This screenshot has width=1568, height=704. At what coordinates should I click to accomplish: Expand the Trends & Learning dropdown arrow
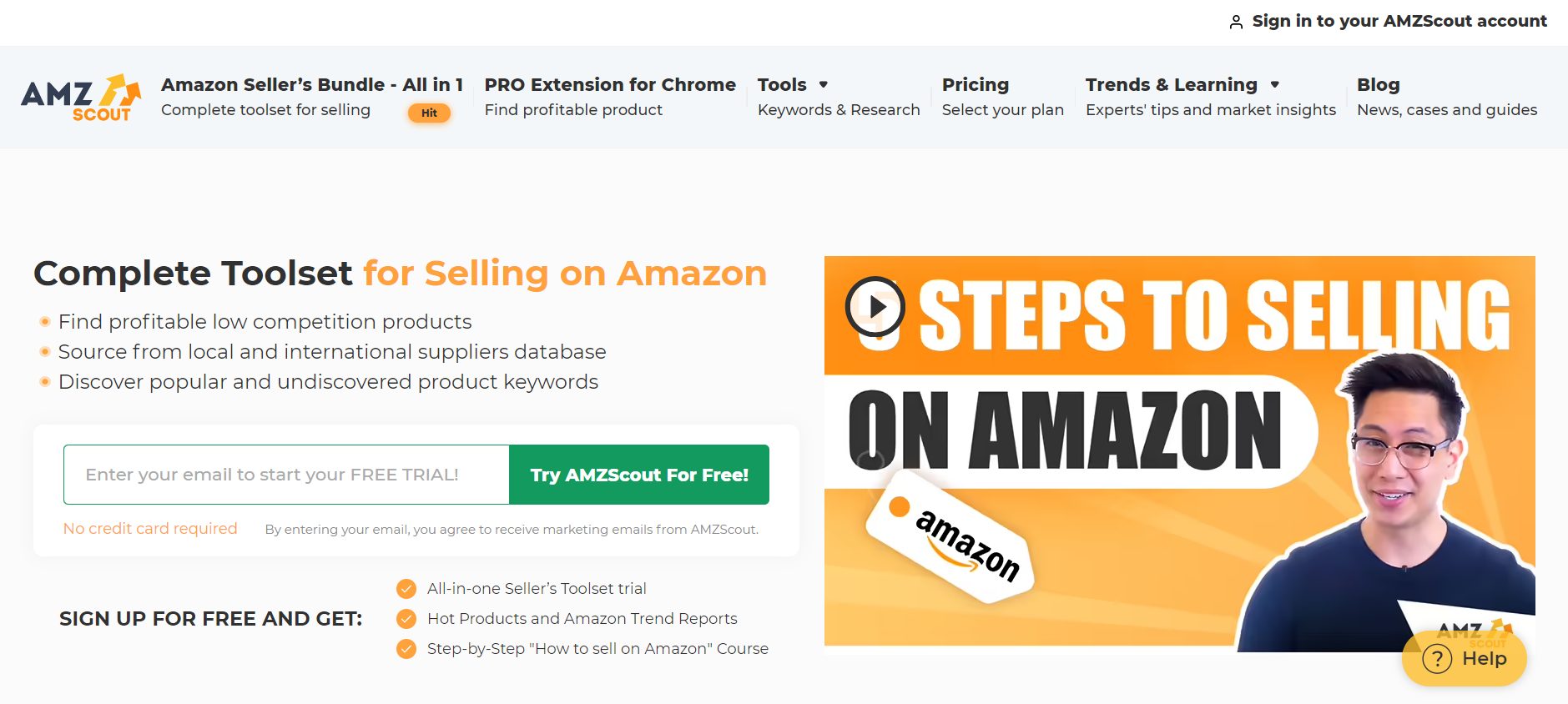1274,84
